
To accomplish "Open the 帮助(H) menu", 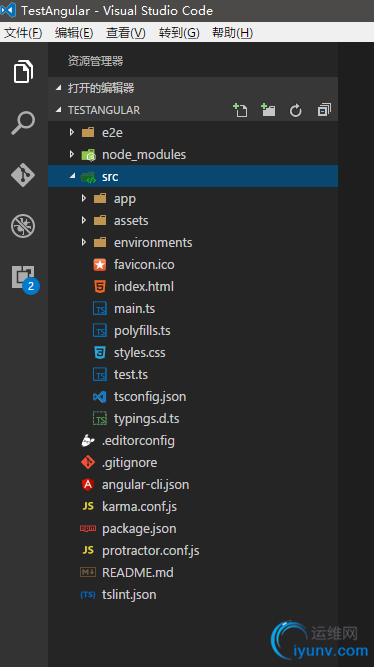I will (x=232, y=33).
